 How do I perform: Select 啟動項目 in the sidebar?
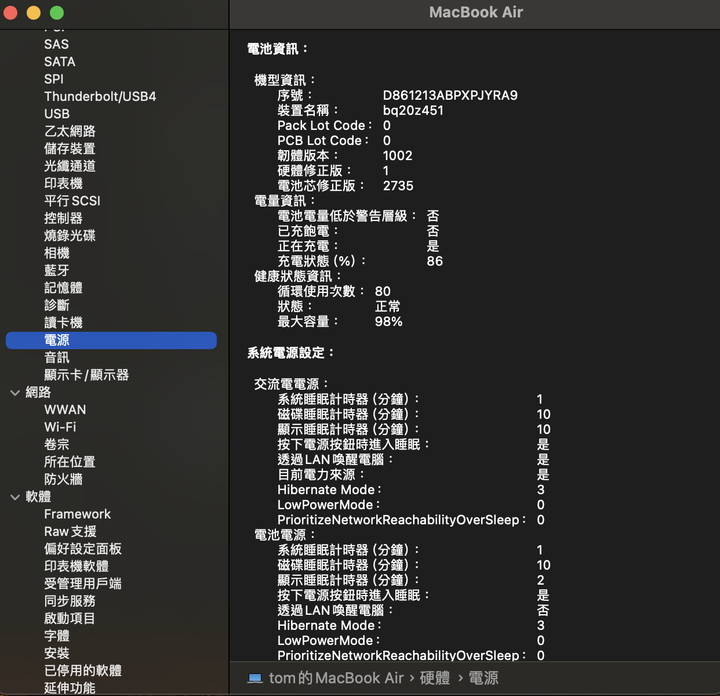click(x=70, y=619)
